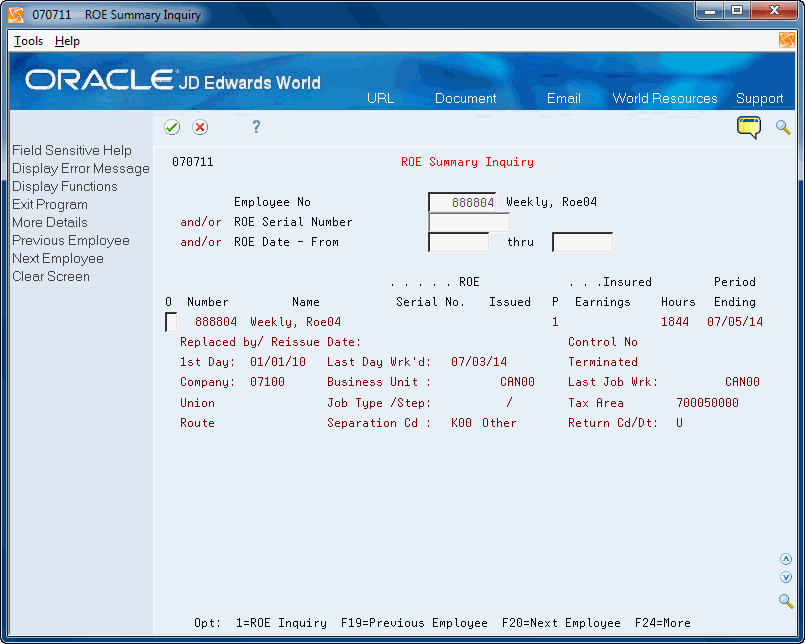Click the green checkmark OK icon

[x=172, y=127]
